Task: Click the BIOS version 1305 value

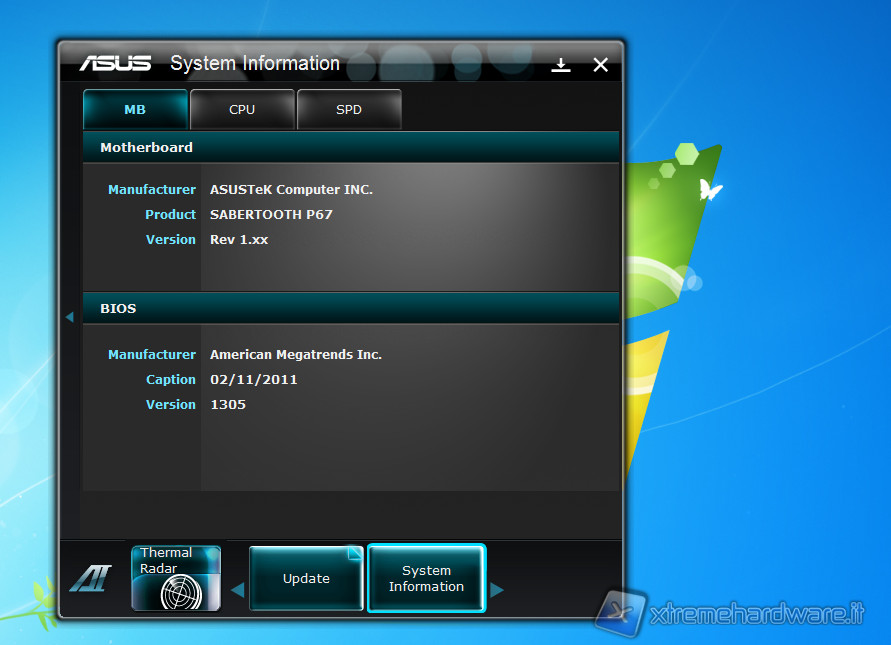Action: click(x=228, y=405)
